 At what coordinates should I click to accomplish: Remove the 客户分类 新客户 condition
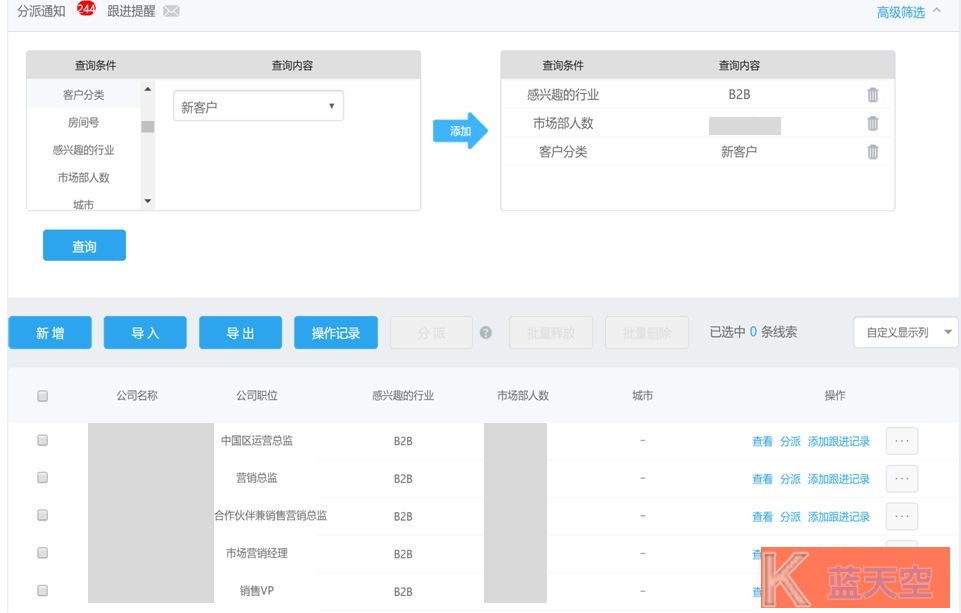872,152
